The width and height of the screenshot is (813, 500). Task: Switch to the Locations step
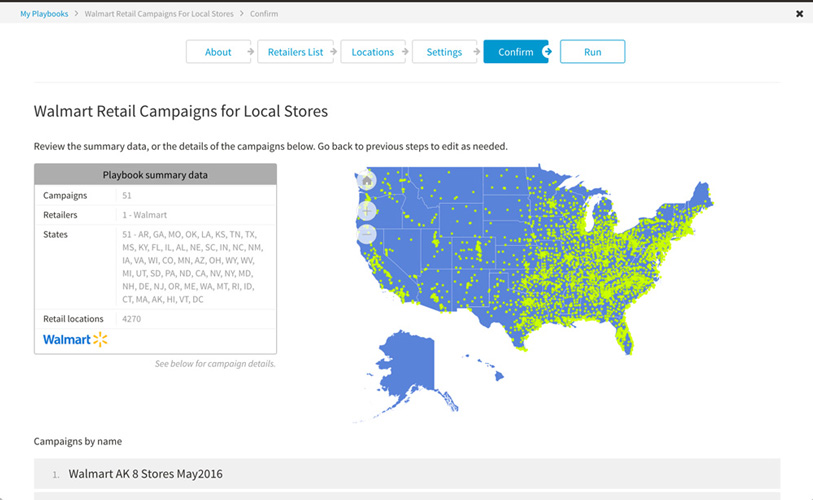point(373,52)
